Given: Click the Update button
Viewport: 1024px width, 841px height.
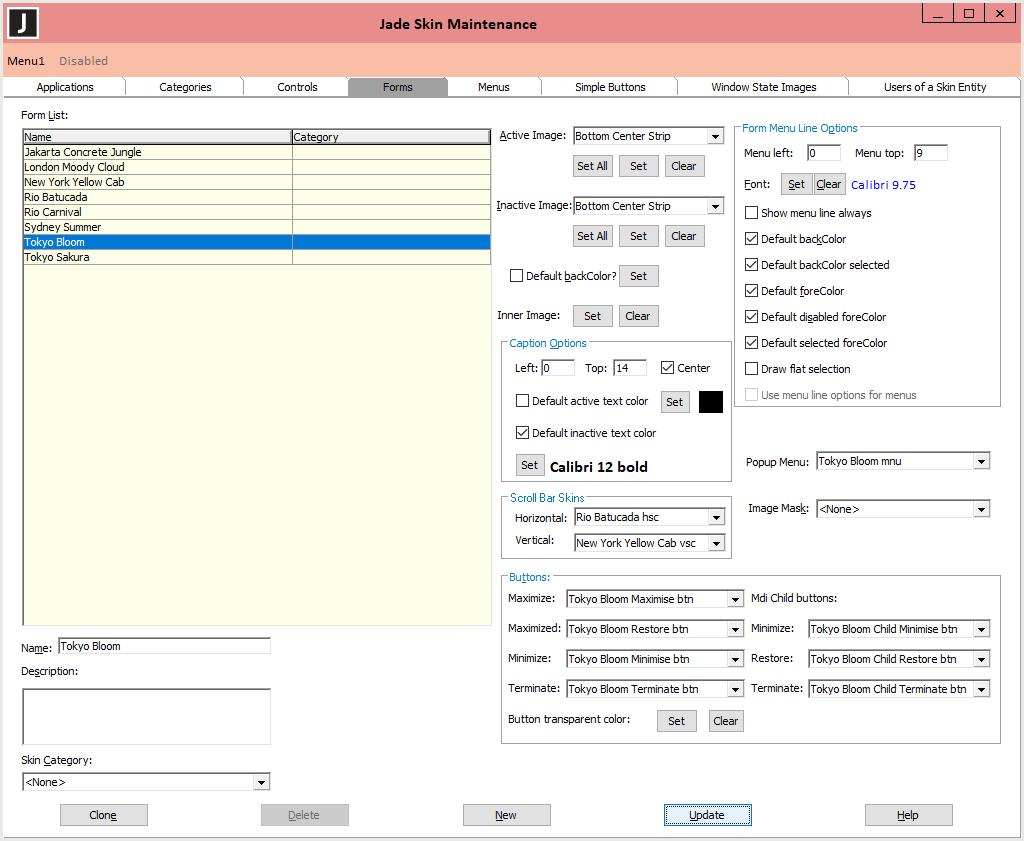Looking at the screenshot, I should [x=707, y=815].
